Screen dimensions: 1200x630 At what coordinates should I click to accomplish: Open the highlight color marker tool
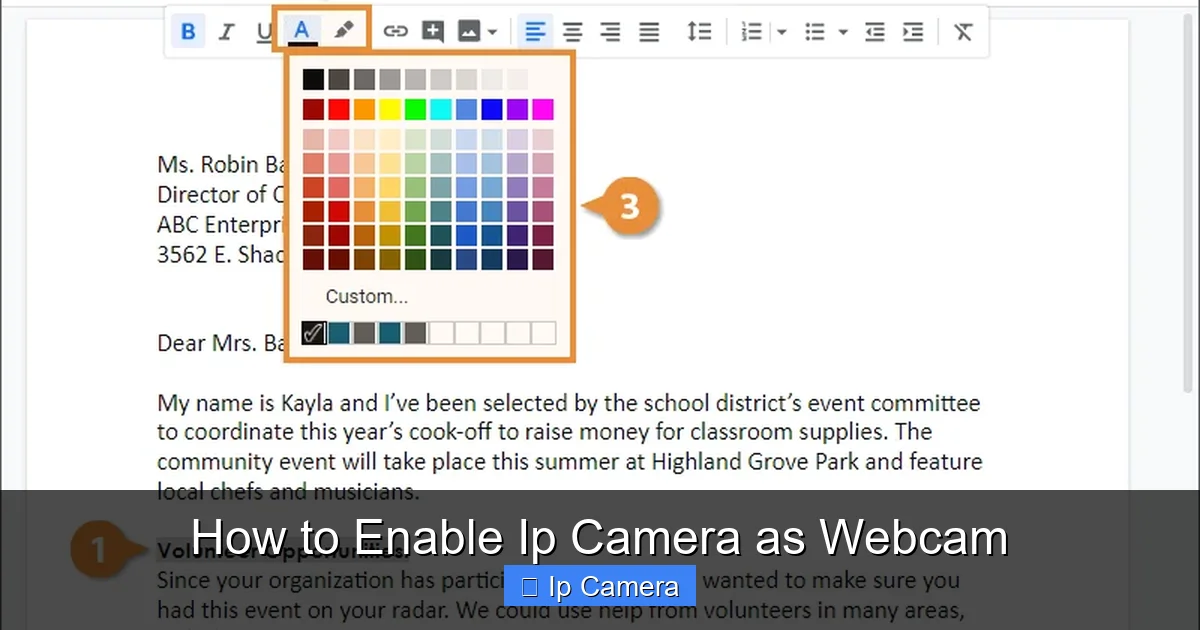click(x=343, y=31)
